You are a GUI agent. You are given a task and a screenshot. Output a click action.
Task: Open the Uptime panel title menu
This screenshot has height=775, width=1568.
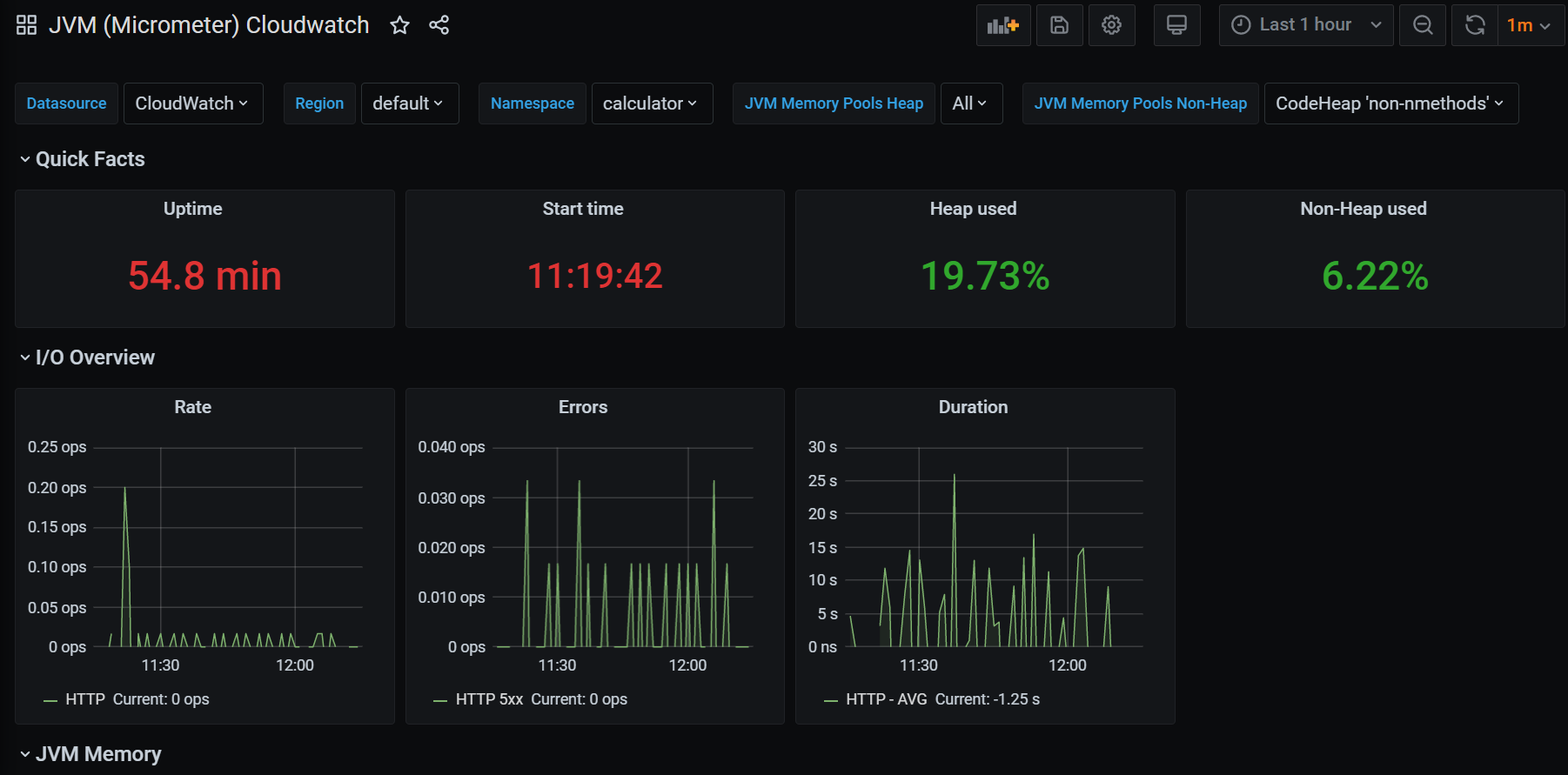[x=193, y=209]
